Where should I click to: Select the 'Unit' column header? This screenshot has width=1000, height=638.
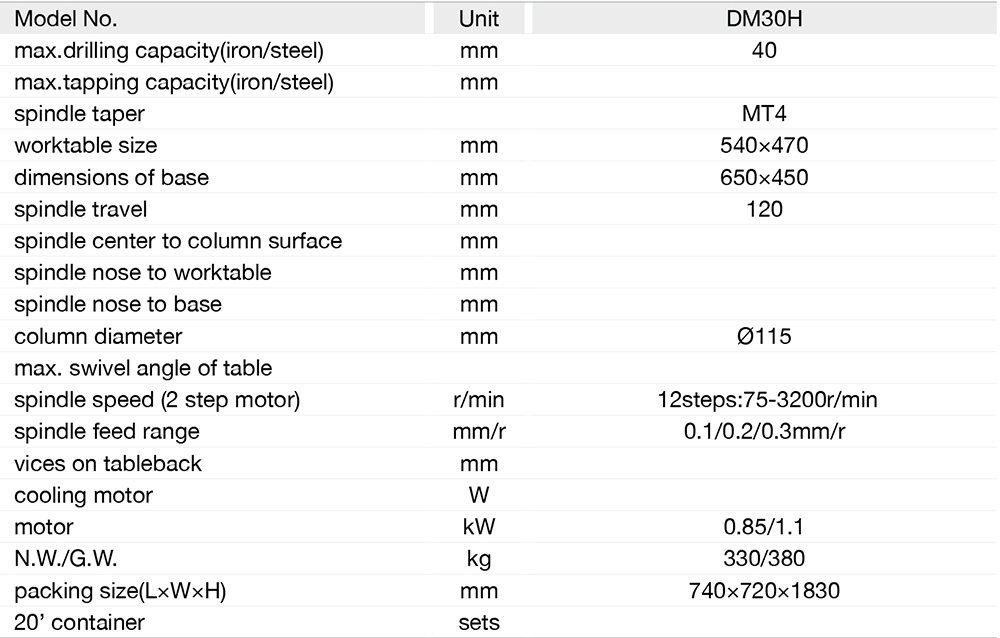pyautogui.click(x=478, y=19)
